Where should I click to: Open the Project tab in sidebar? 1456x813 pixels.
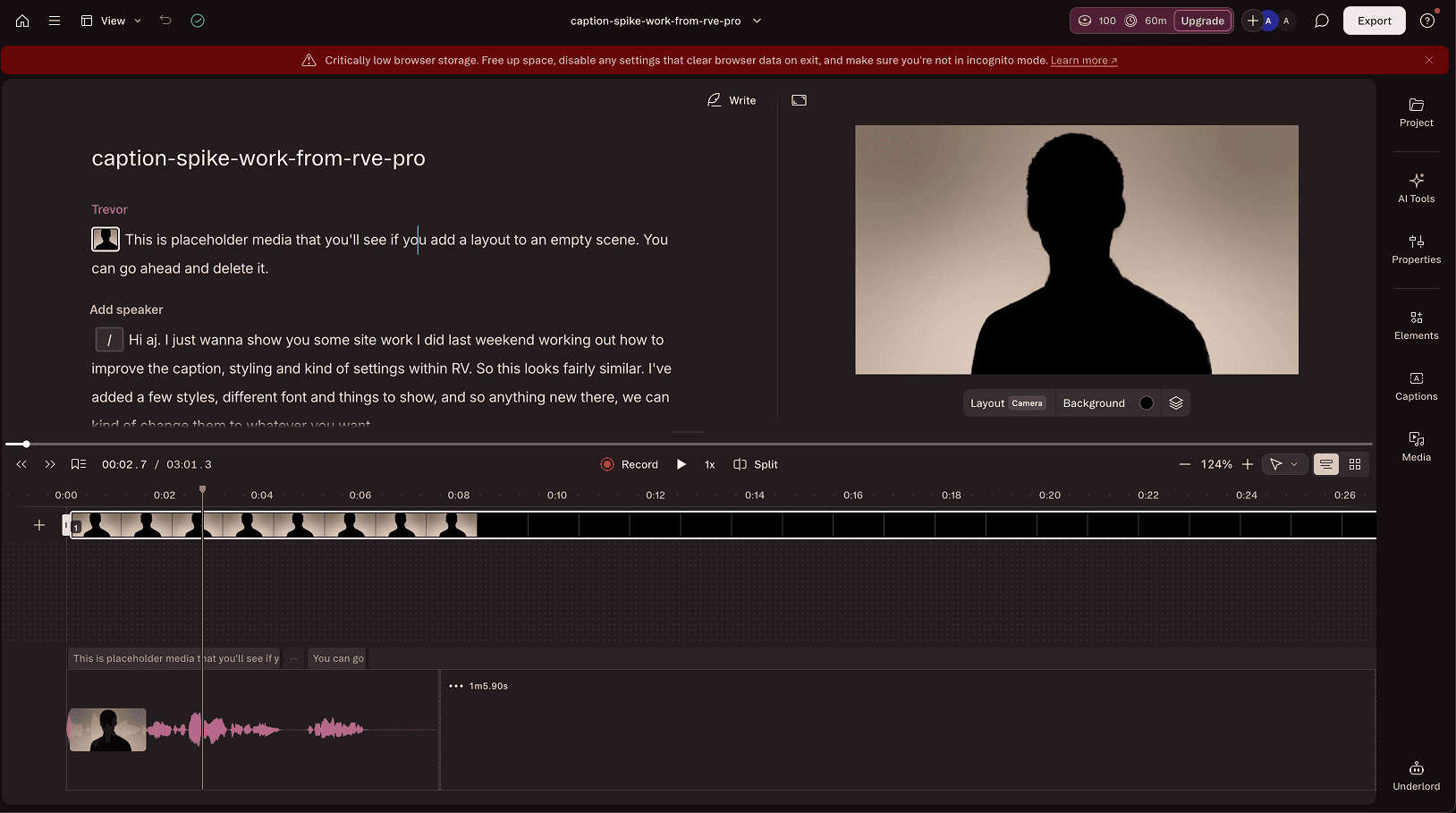click(1416, 112)
